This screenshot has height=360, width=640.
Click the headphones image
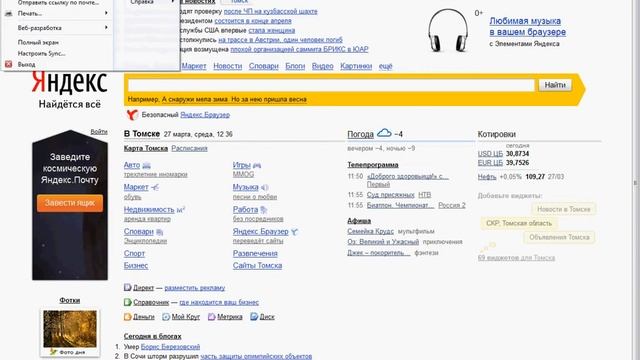coord(448,31)
